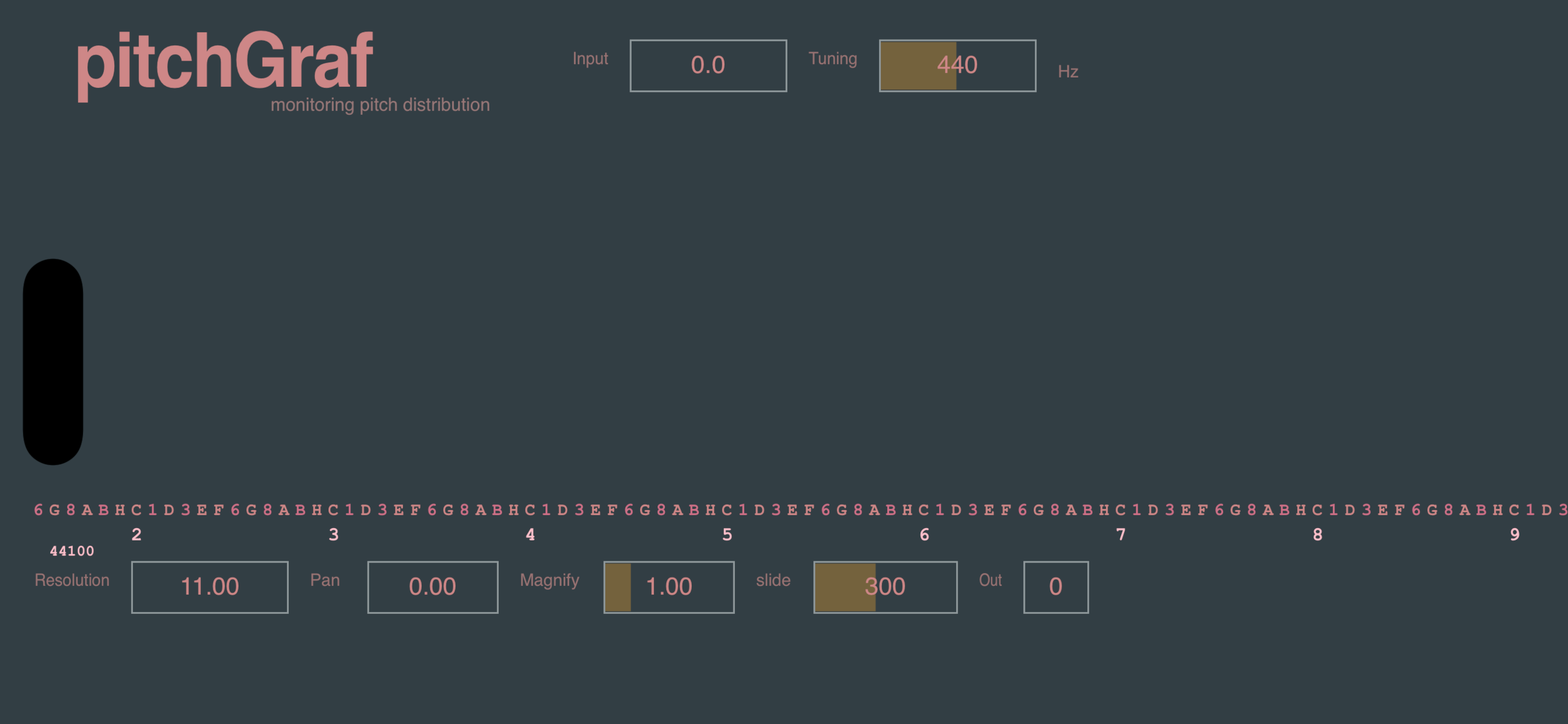Click the 'monitoring pitch distribution' subtitle
The height and width of the screenshot is (724, 1568).
point(380,105)
